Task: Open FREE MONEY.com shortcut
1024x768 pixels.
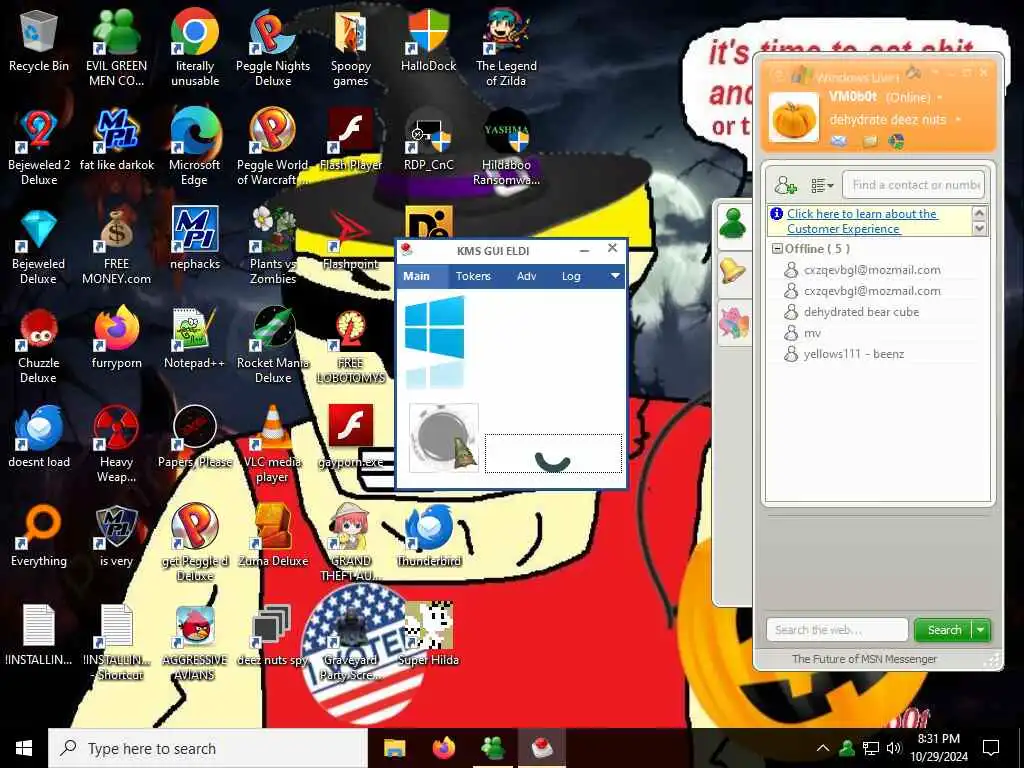Action: click(116, 246)
